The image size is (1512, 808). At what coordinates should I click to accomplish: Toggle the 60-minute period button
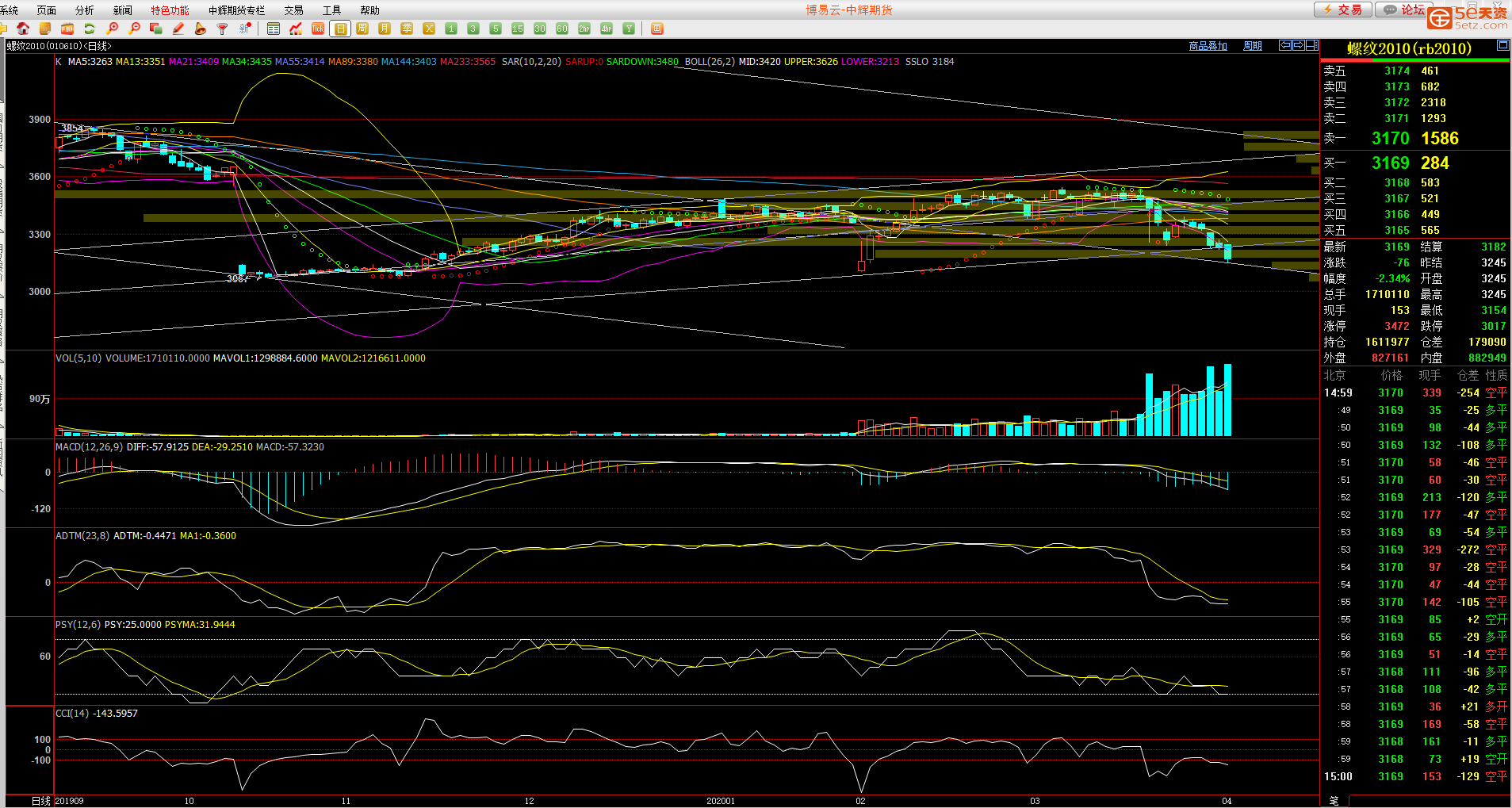(x=562, y=29)
